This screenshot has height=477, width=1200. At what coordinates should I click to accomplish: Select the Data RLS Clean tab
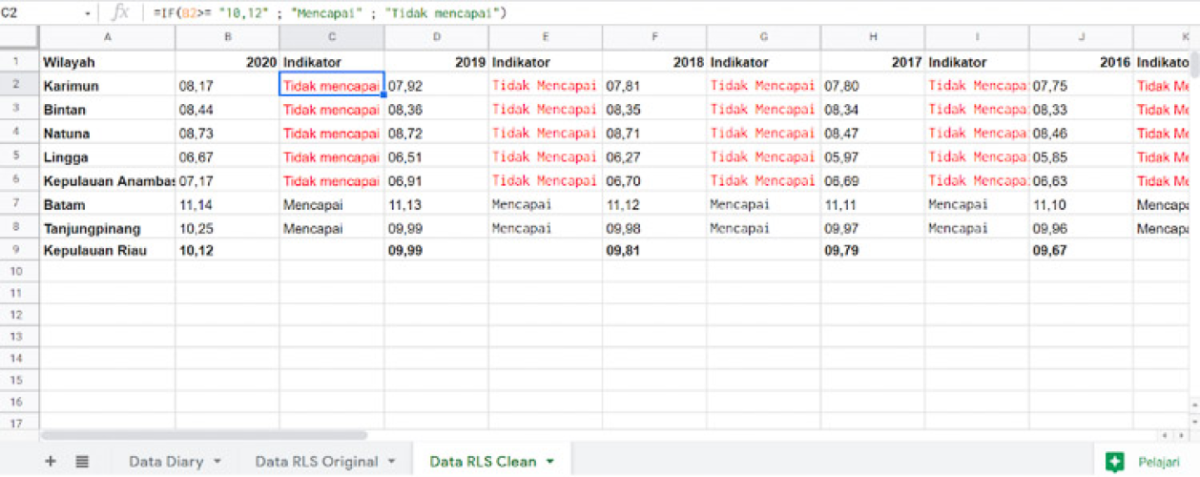(483, 461)
